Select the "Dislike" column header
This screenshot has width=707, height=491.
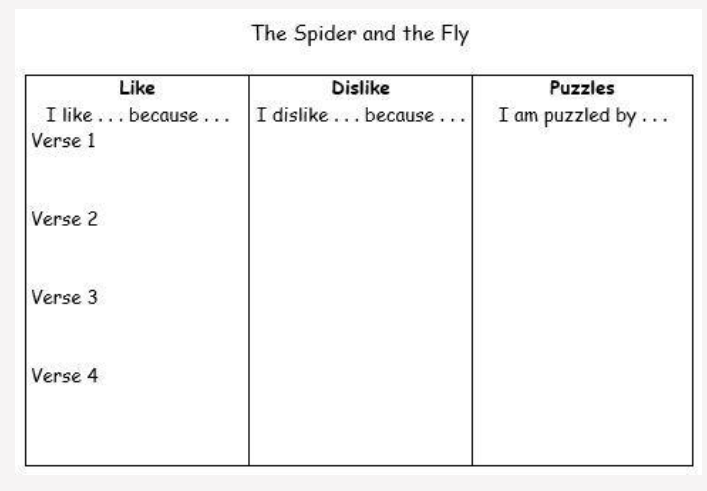360,87
